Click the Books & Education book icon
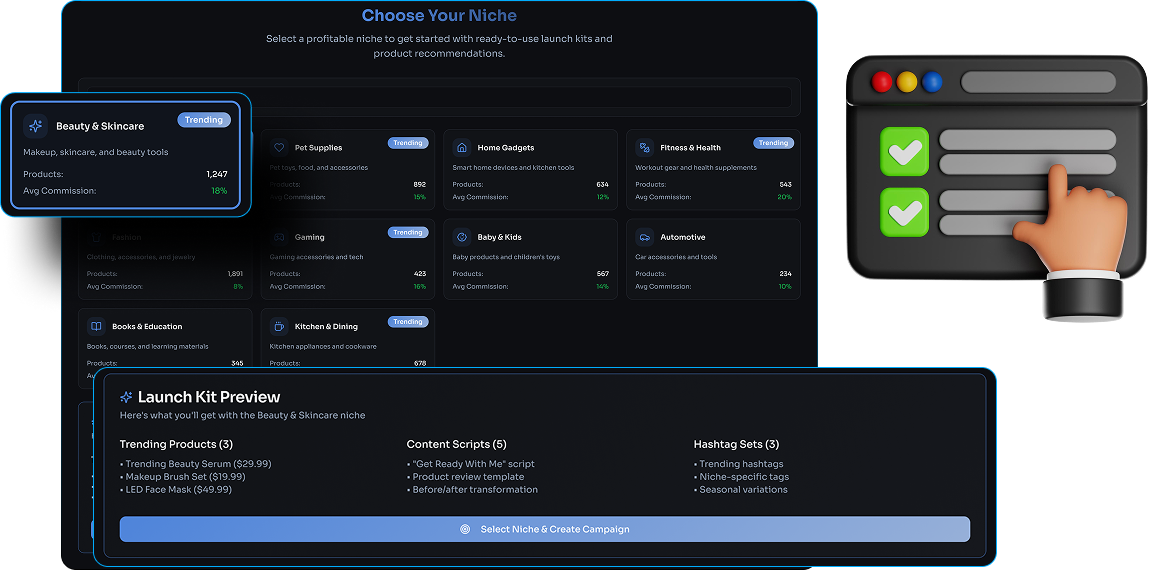This screenshot has width=1170, height=570. point(96,326)
